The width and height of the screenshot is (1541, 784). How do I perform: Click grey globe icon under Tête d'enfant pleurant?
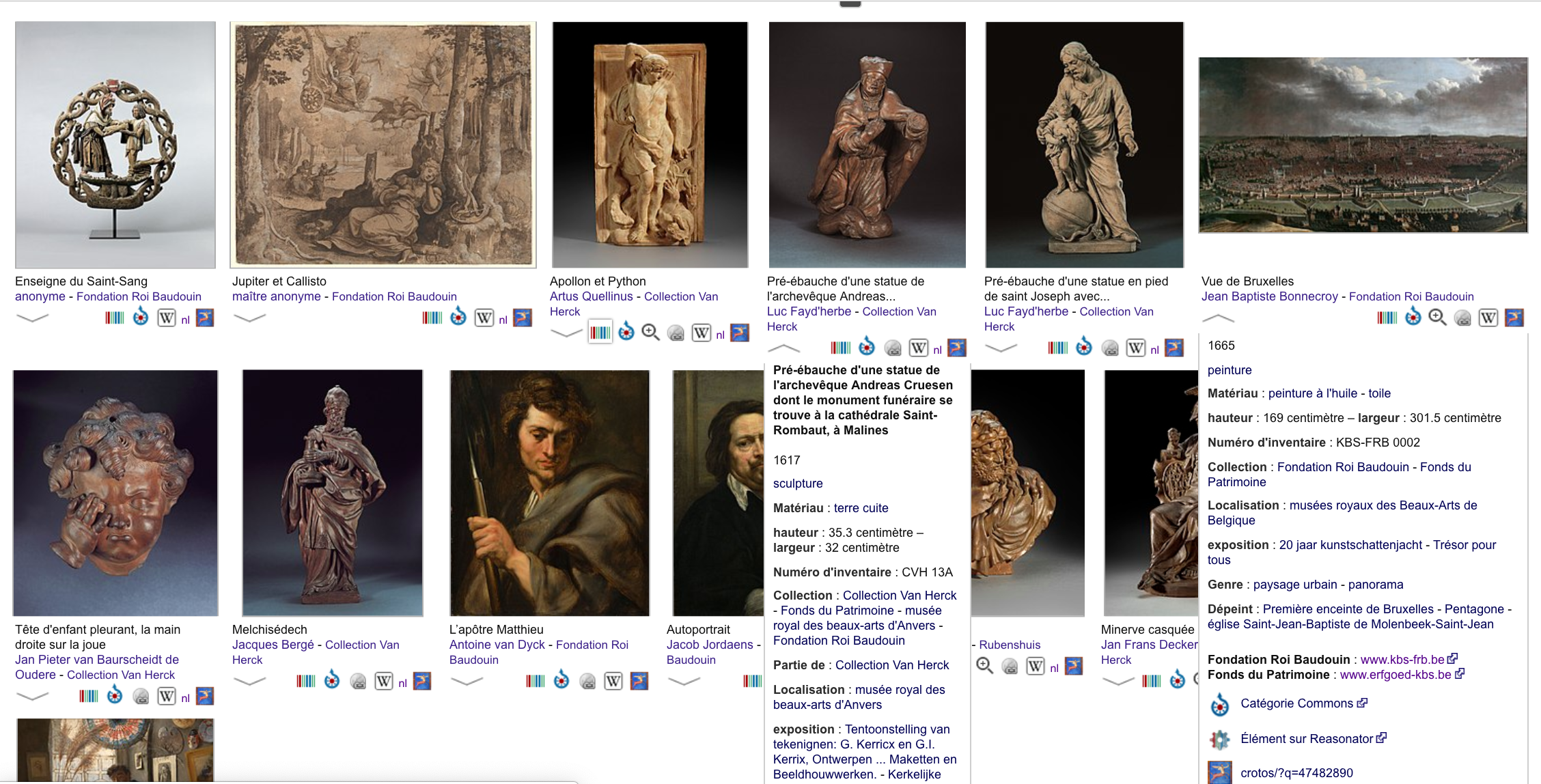point(141,697)
